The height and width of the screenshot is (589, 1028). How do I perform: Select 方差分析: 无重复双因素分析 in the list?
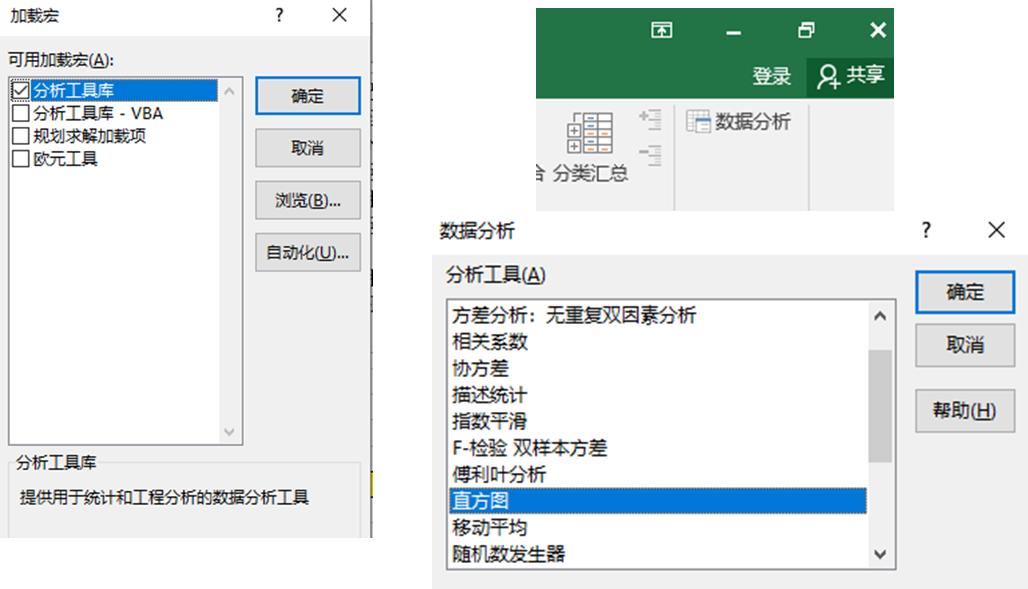658,315
